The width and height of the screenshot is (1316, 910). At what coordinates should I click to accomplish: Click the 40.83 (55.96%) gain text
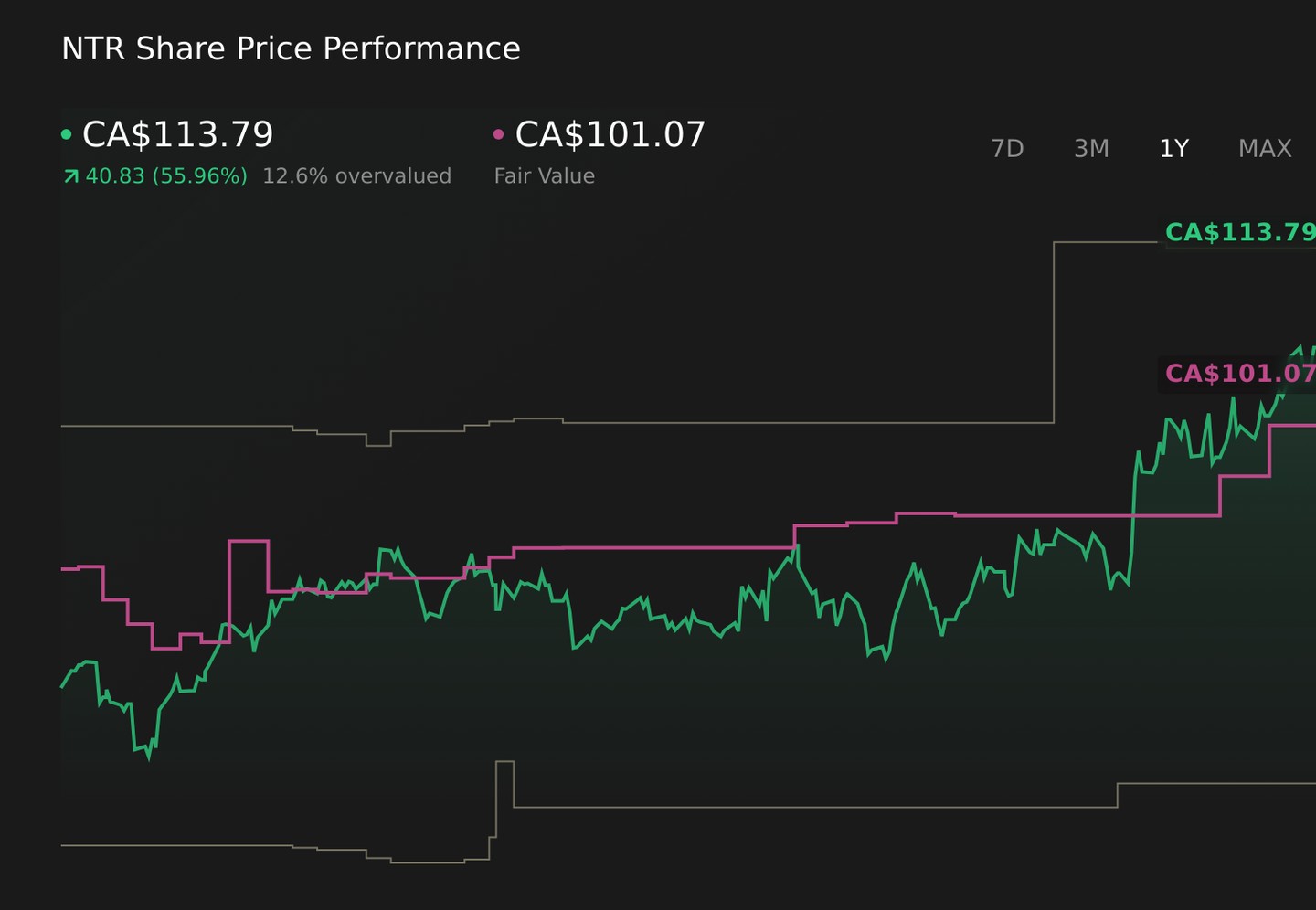(x=166, y=176)
